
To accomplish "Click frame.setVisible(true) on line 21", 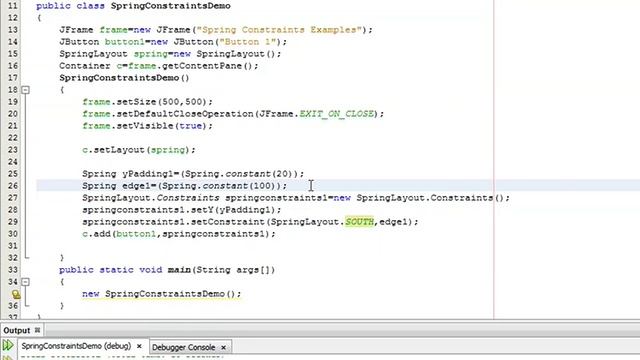I will pyautogui.click(x=147, y=126).
